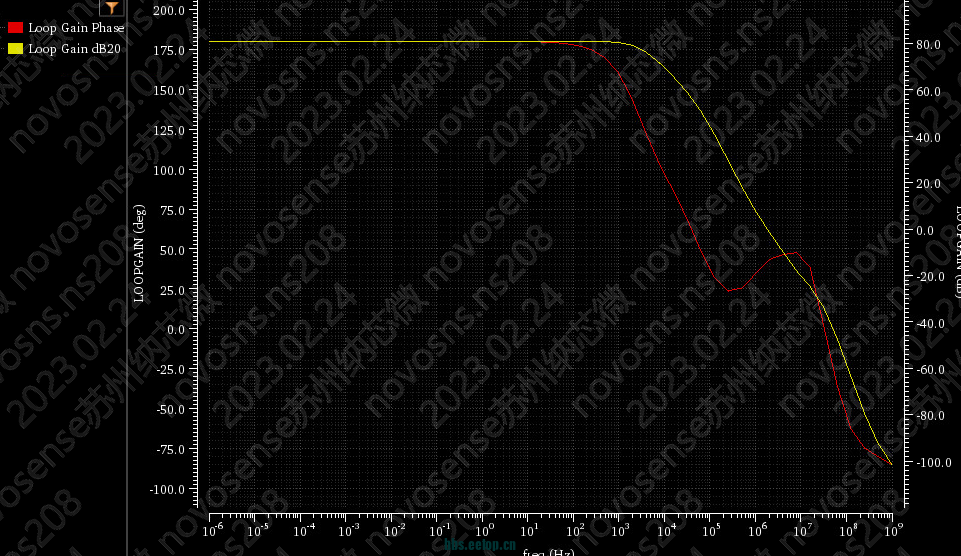Click the 0.0 tick on left axis
The image size is (961, 556).
pos(175,329)
